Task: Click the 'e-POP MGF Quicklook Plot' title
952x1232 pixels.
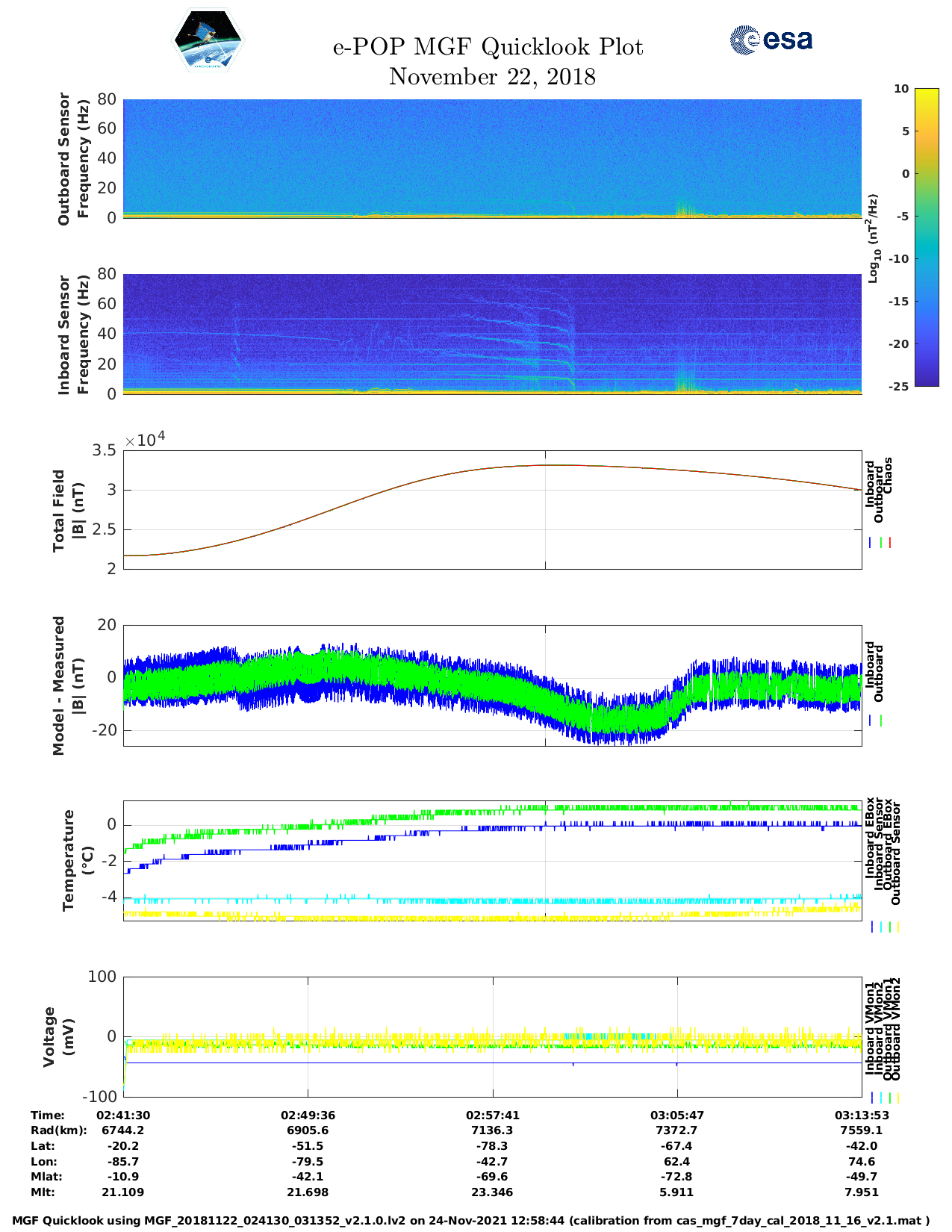Action: (488, 47)
